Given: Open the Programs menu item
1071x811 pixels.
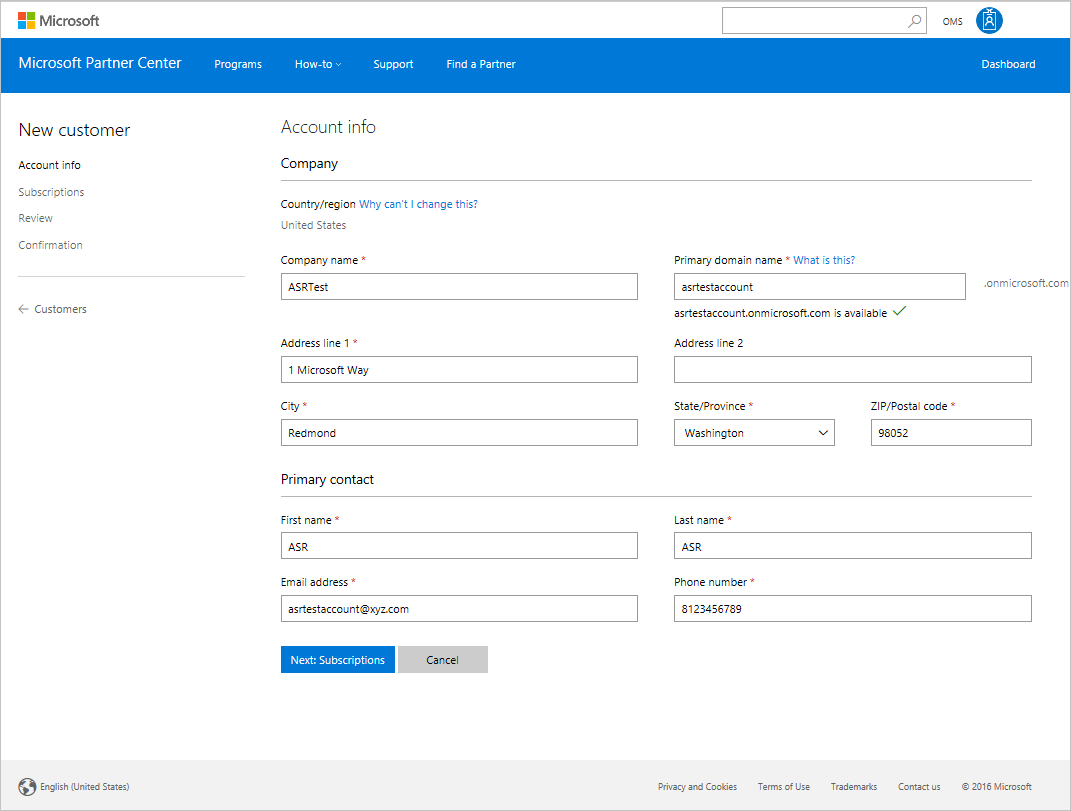Looking at the screenshot, I should click(238, 64).
